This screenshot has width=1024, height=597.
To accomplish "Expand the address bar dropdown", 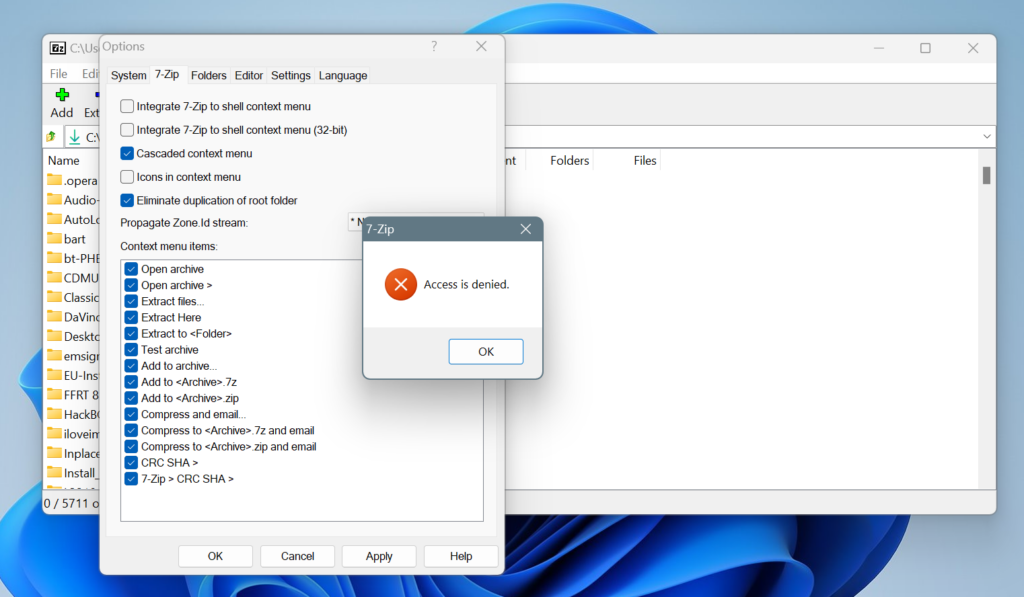I will [x=986, y=136].
